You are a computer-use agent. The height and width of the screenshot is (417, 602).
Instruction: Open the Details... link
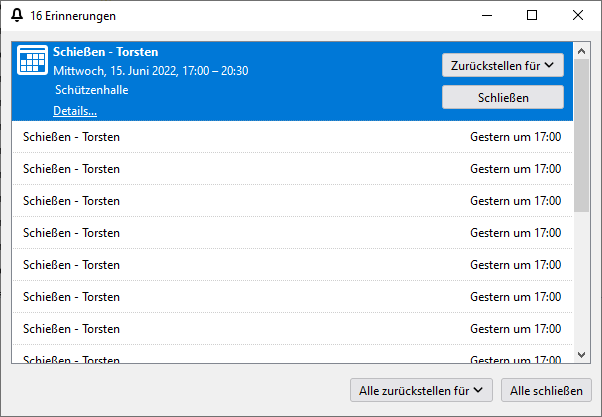tap(75, 111)
